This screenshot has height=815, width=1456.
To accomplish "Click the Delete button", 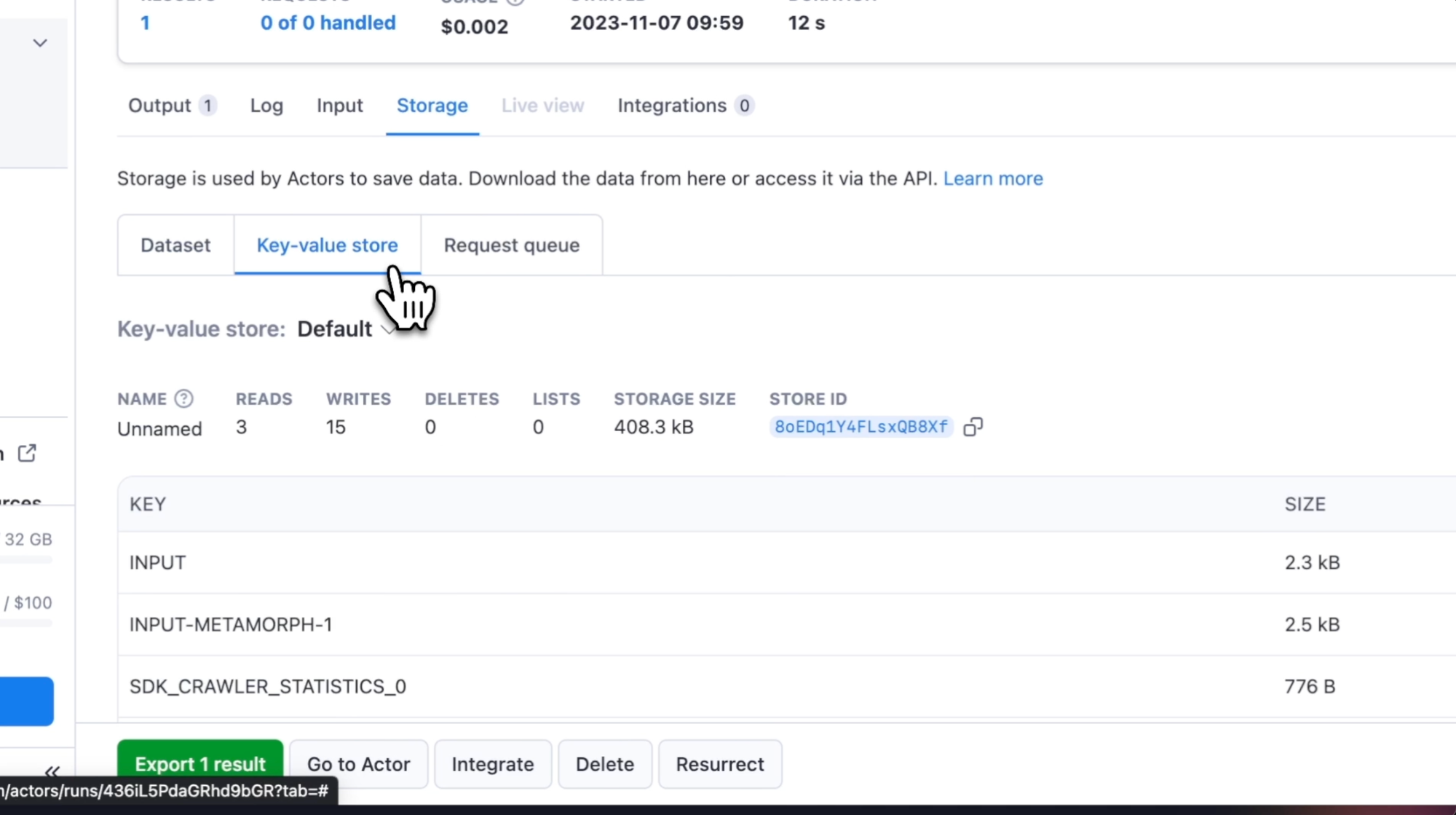I will point(605,764).
